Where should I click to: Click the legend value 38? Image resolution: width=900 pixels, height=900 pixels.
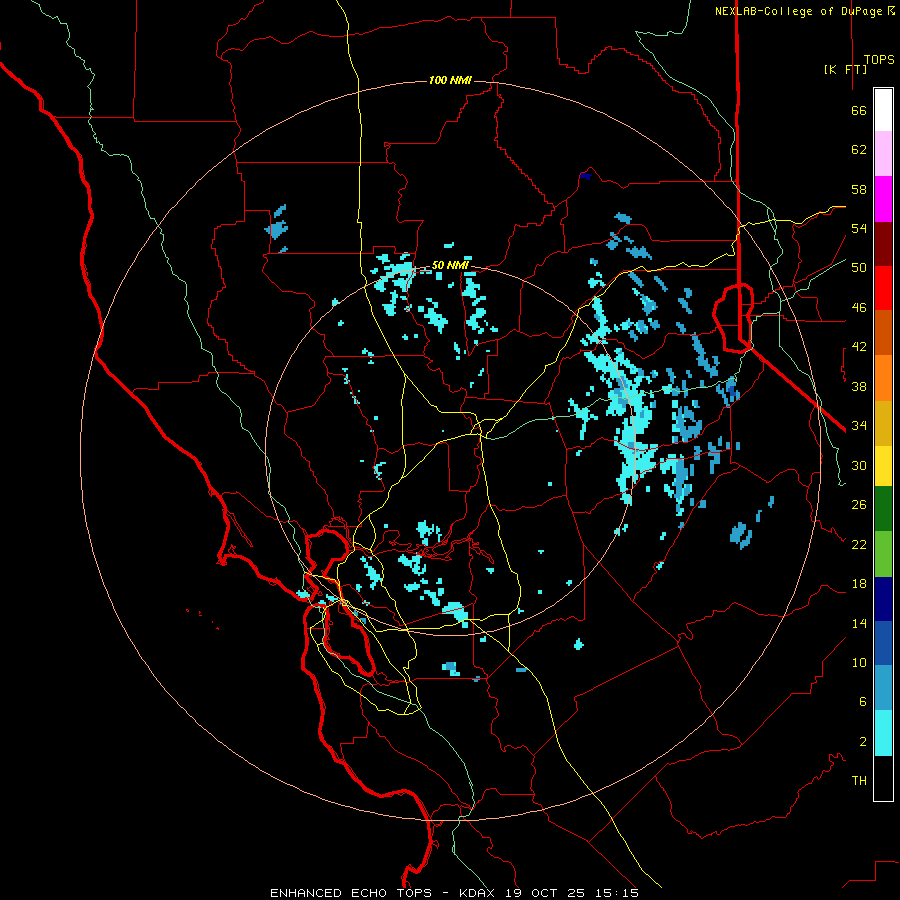tap(859, 386)
